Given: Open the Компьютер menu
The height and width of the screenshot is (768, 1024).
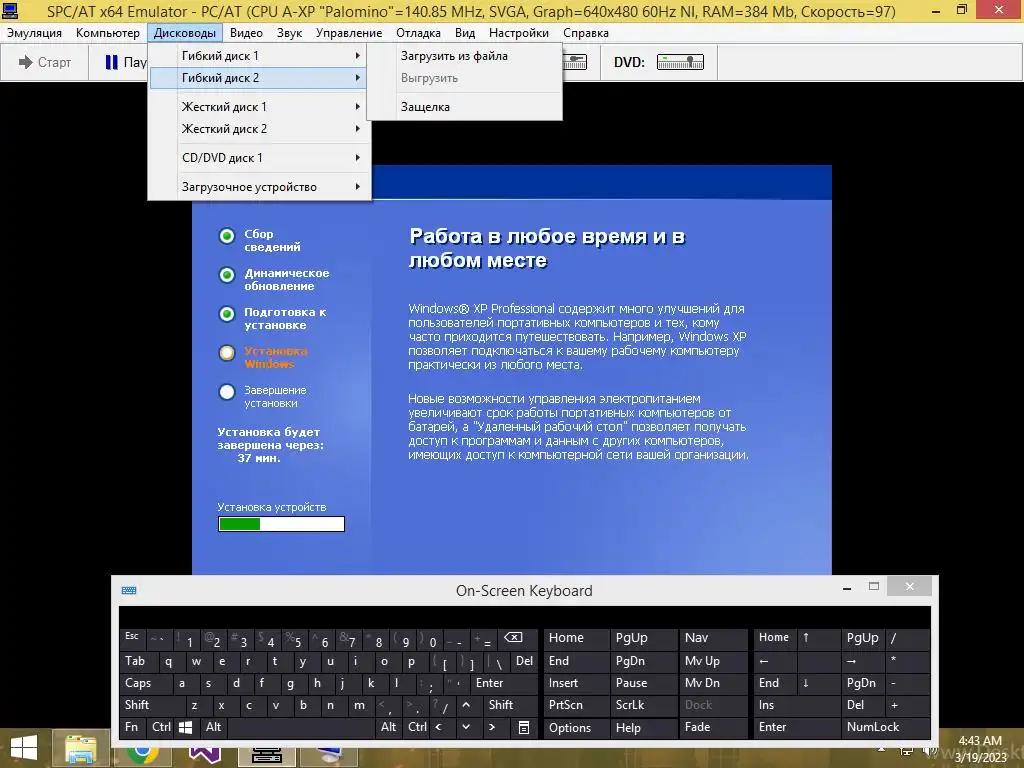Looking at the screenshot, I should point(108,33).
